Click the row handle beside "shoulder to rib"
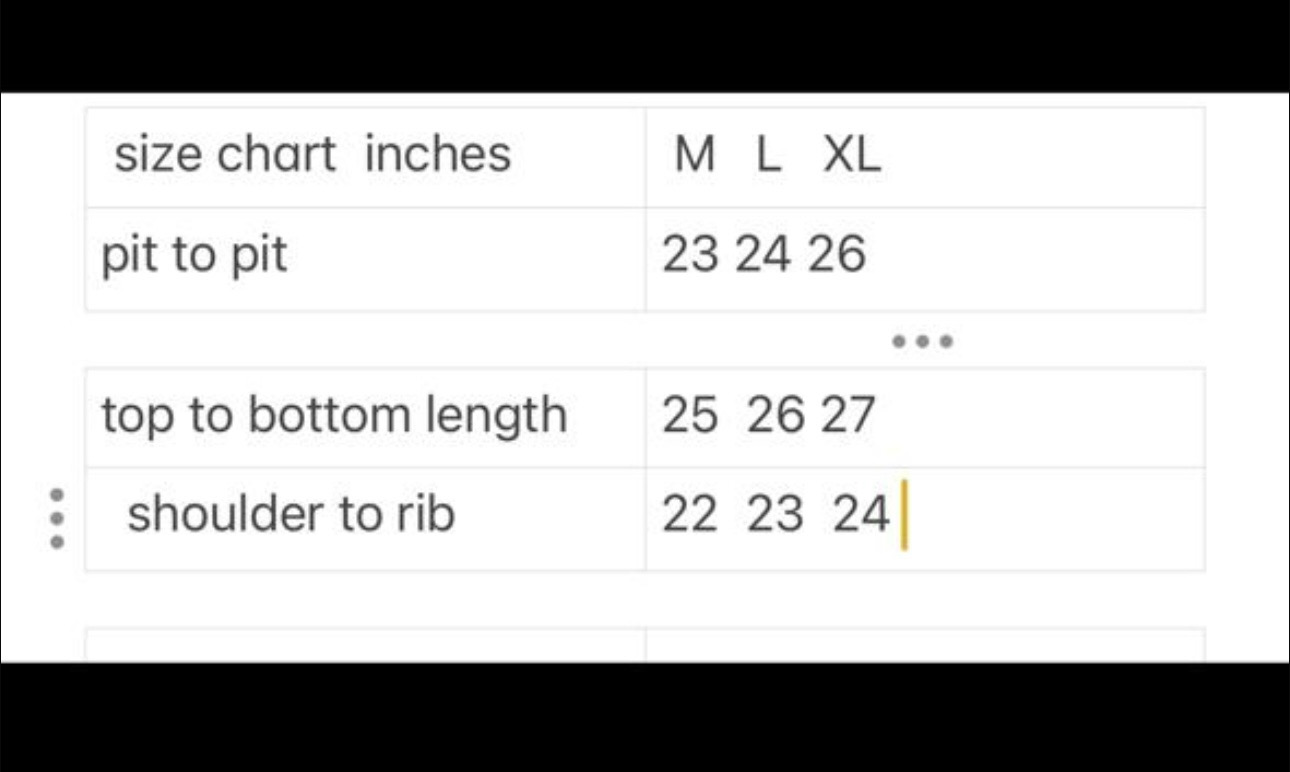The height and width of the screenshot is (772, 1290). click(57, 518)
